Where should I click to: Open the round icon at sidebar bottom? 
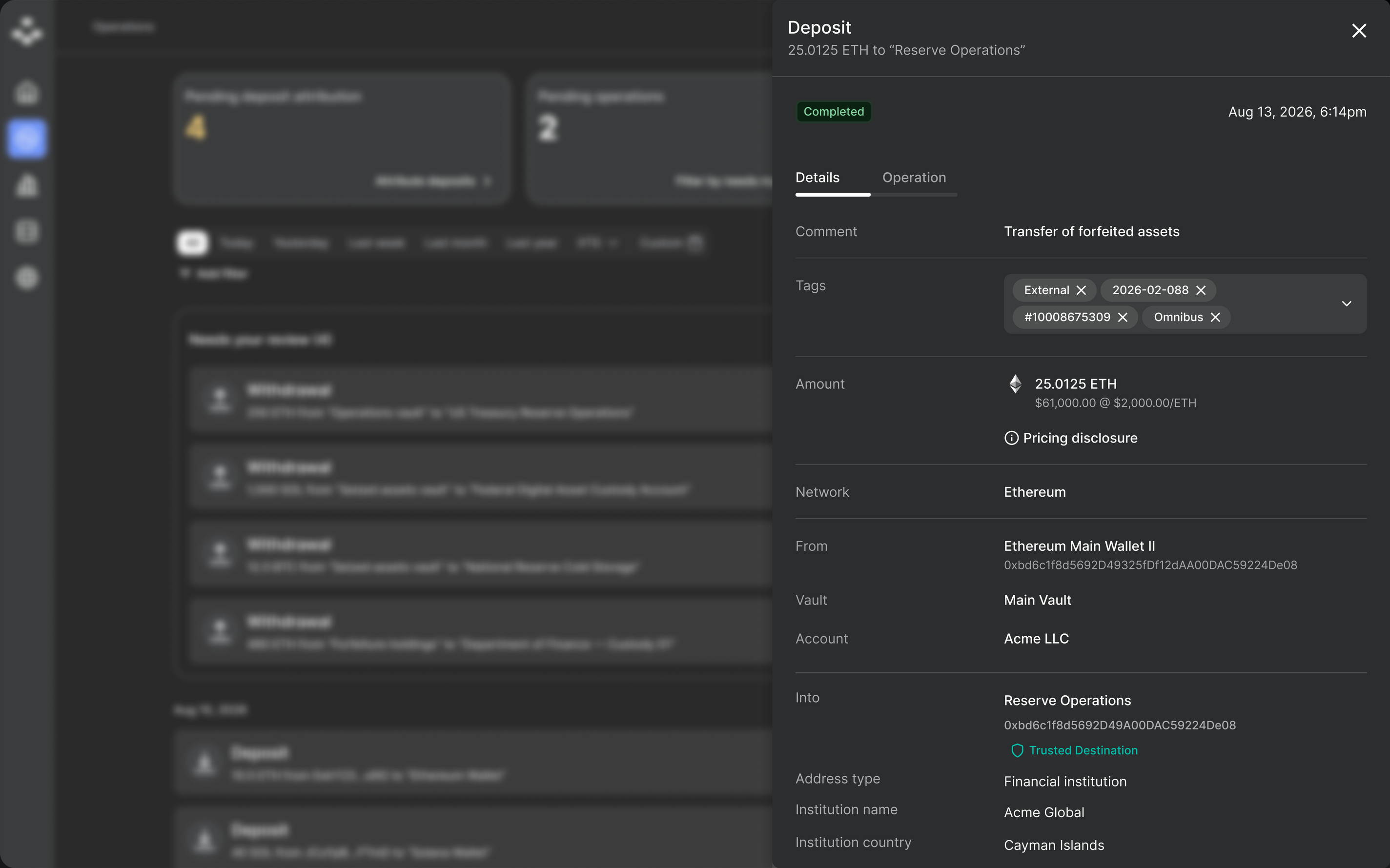[26, 278]
